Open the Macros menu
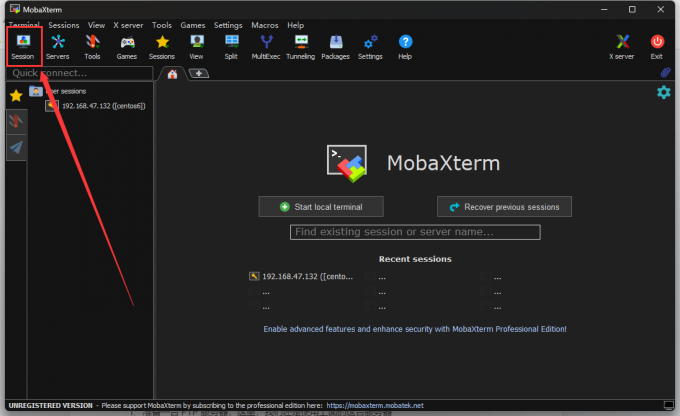Viewport: 680px width, 416px height. pyautogui.click(x=265, y=25)
